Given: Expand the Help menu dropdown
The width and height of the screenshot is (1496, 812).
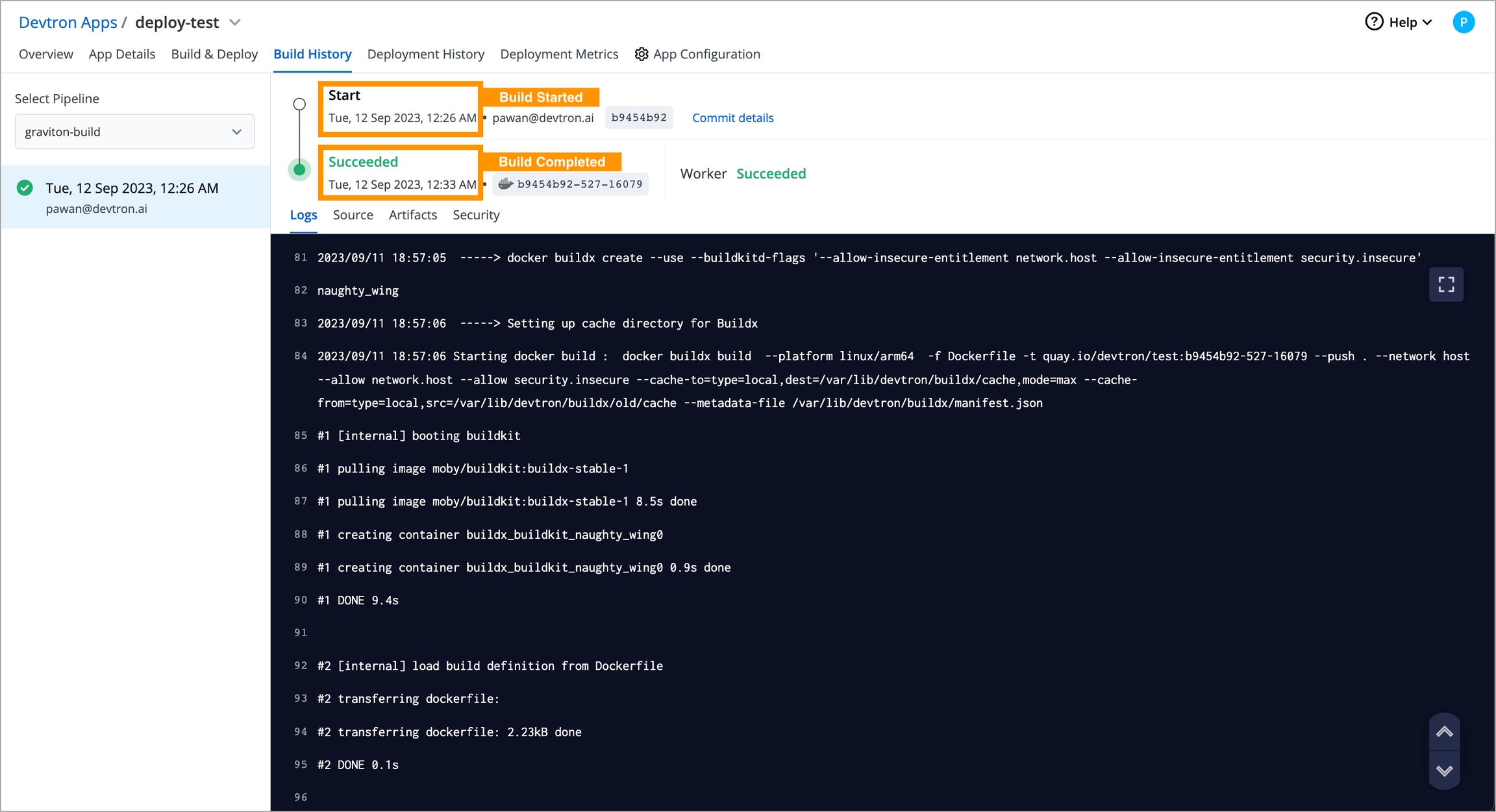Looking at the screenshot, I should pyautogui.click(x=1427, y=23).
